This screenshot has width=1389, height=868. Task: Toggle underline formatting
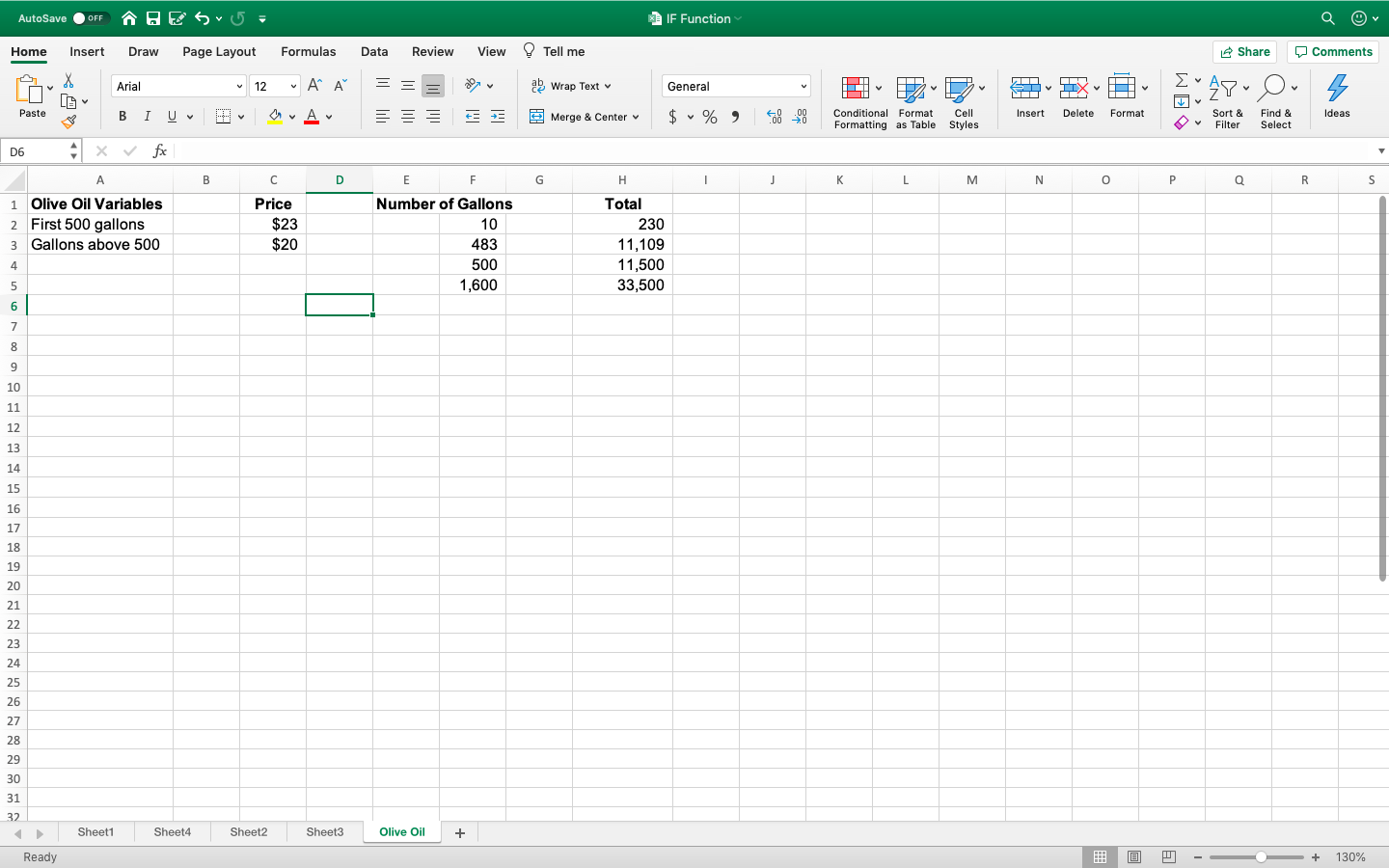tap(171, 116)
